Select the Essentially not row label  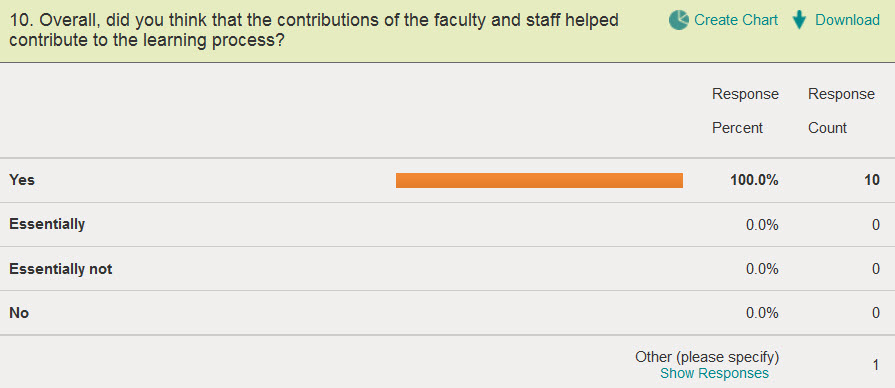point(61,269)
